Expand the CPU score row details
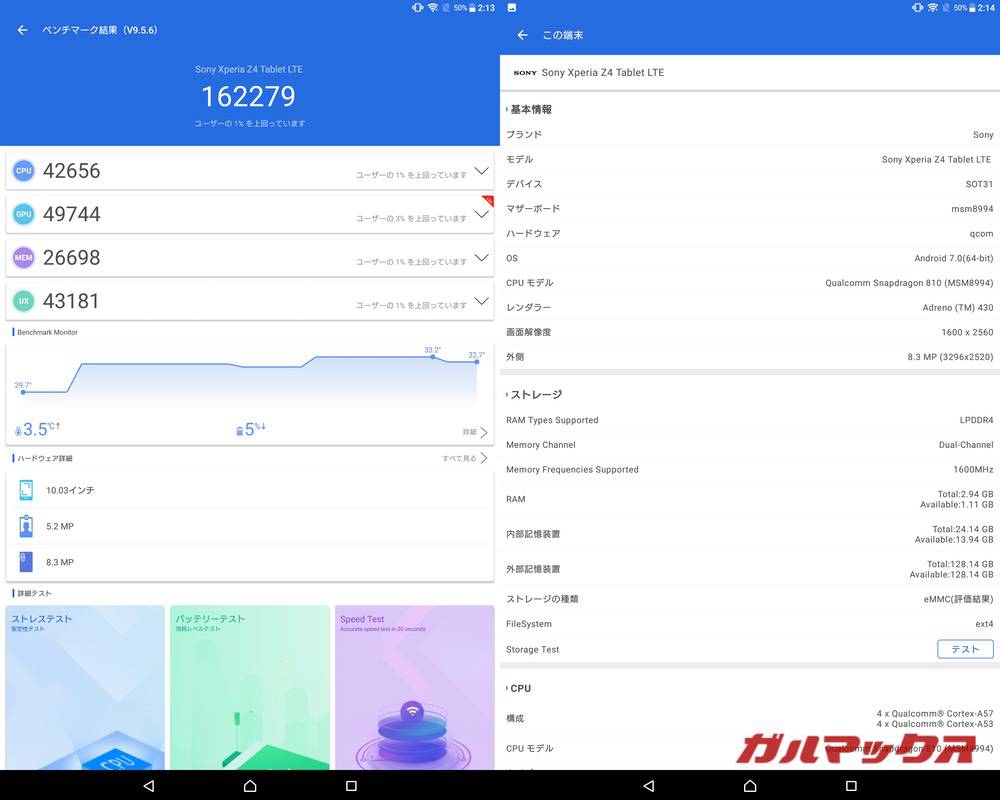 tap(483, 170)
